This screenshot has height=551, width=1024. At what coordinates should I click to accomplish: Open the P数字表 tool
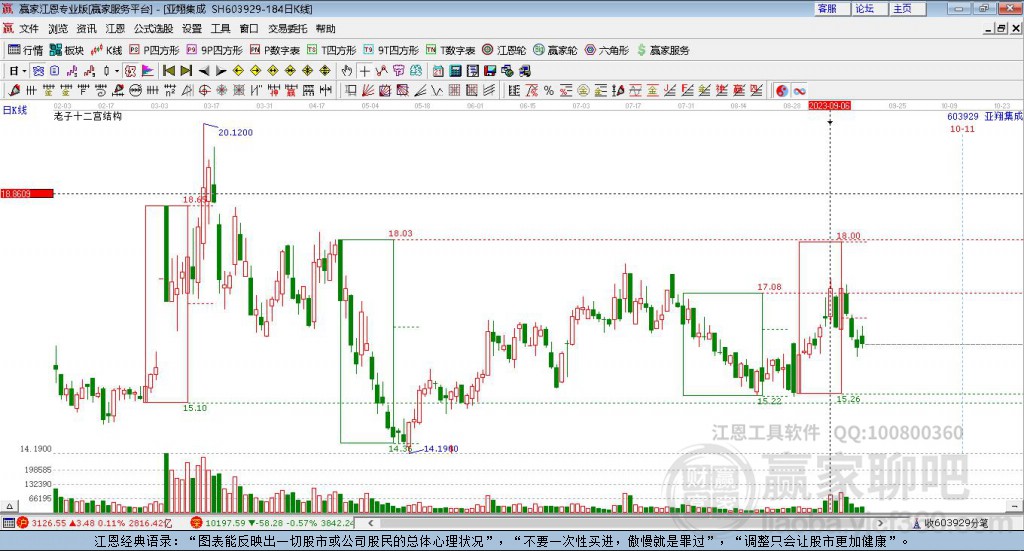tap(275, 50)
